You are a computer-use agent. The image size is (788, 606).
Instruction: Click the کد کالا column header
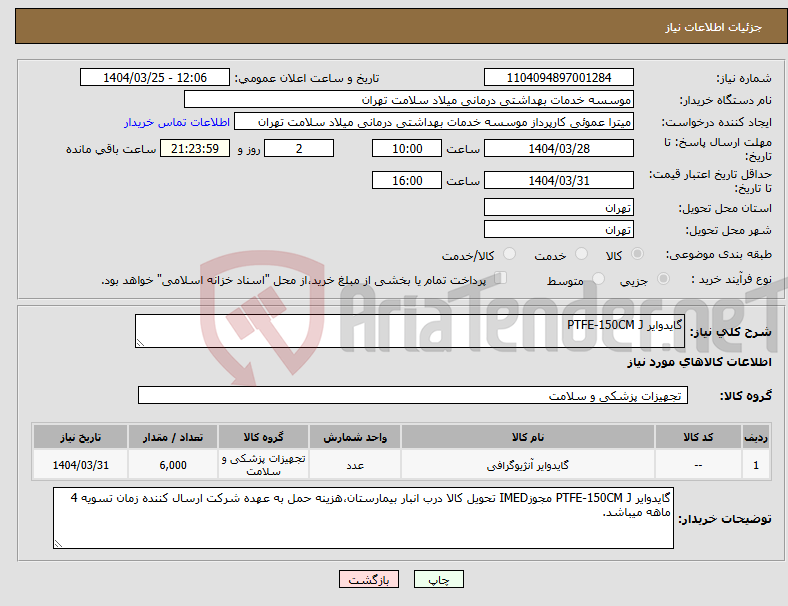click(698, 437)
